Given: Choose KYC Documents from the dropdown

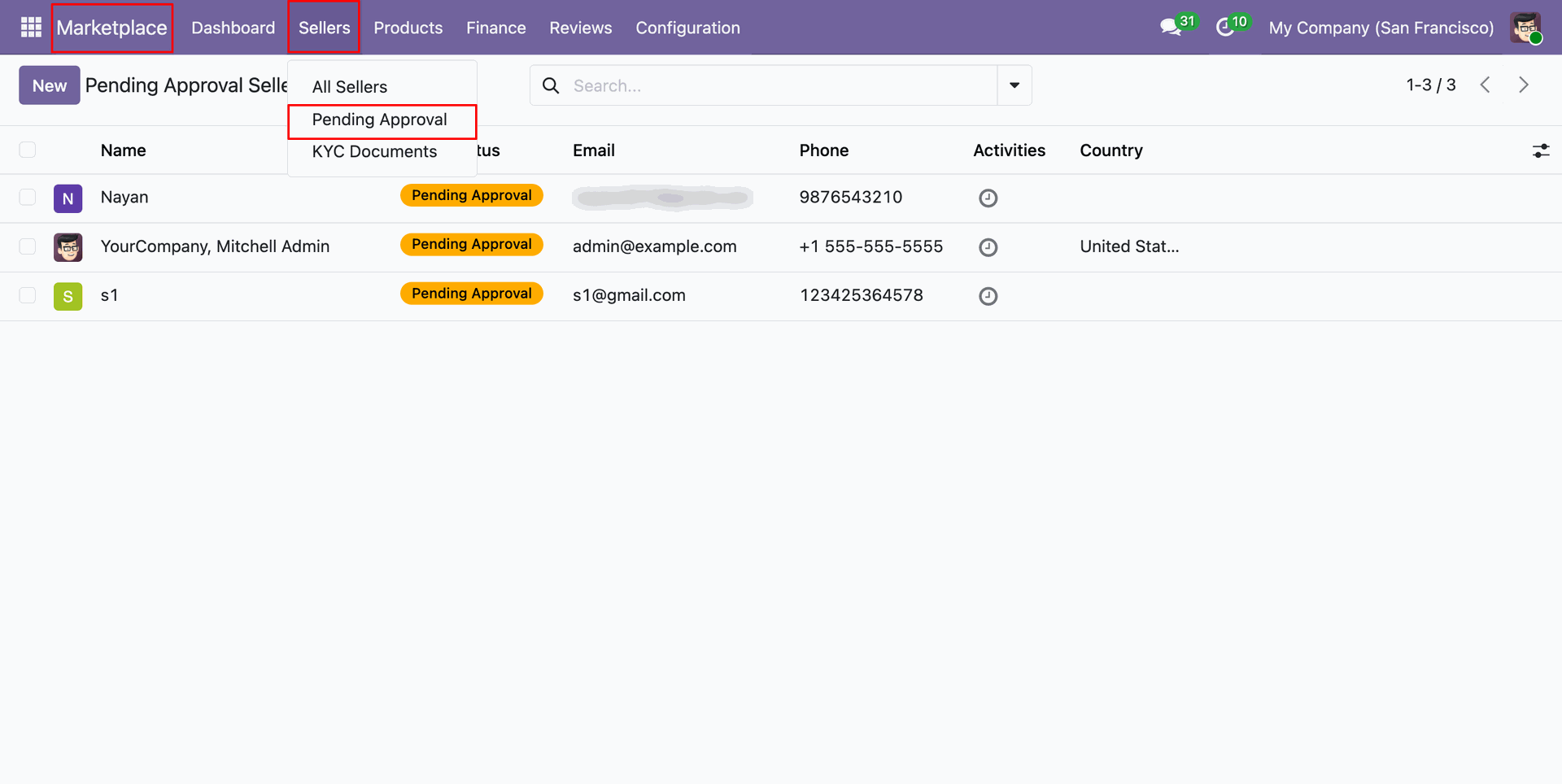Looking at the screenshot, I should [x=374, y=151].
